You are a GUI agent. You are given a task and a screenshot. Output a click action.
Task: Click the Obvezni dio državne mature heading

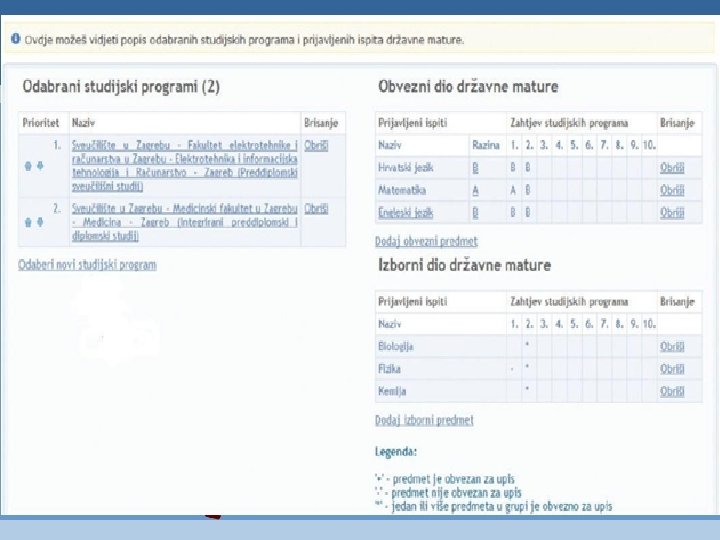coord(468,87)
